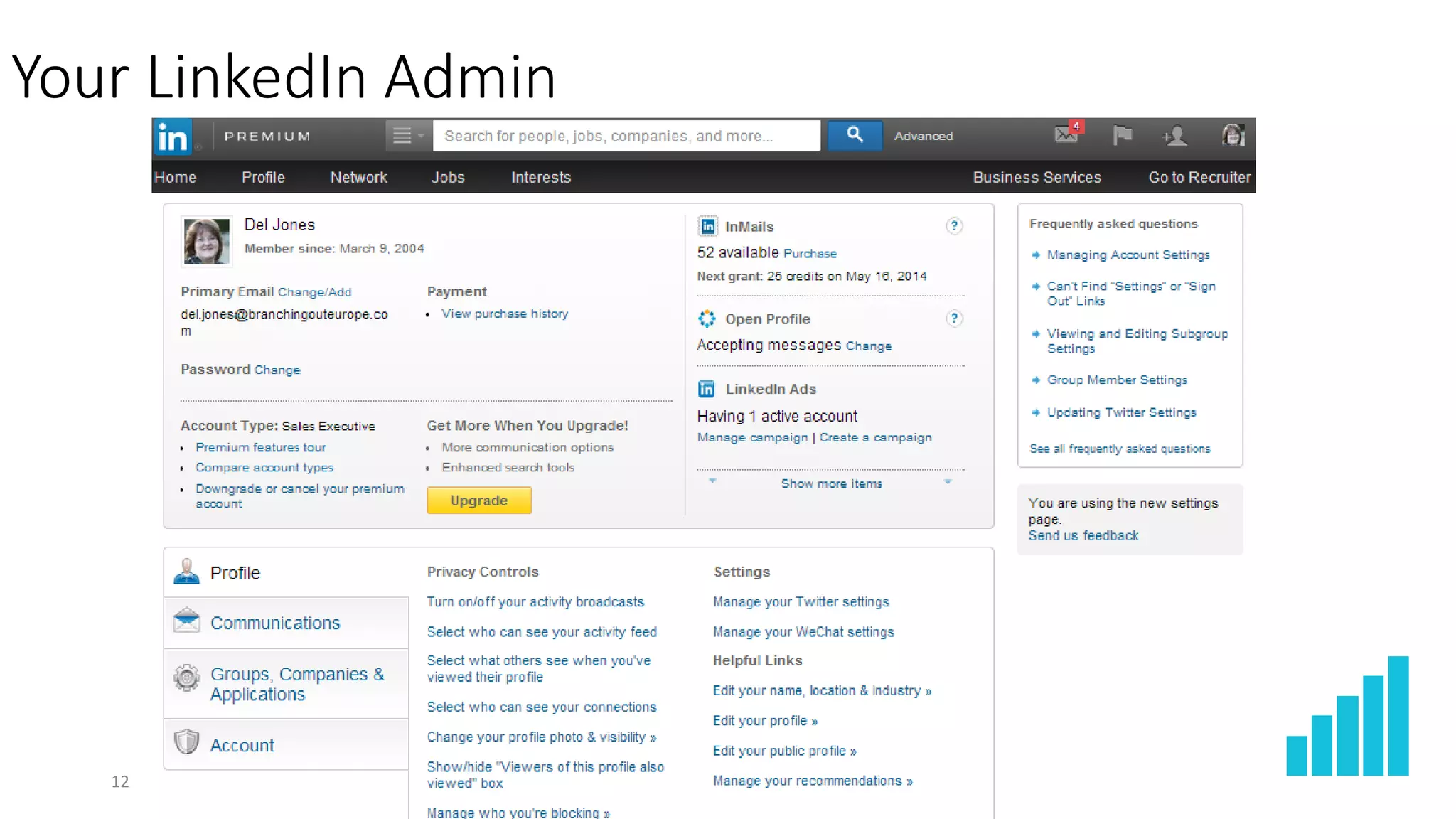The image size is (1456, 819).
Task: Click Change/Add next to Primary Email
Action: [314, 292]
